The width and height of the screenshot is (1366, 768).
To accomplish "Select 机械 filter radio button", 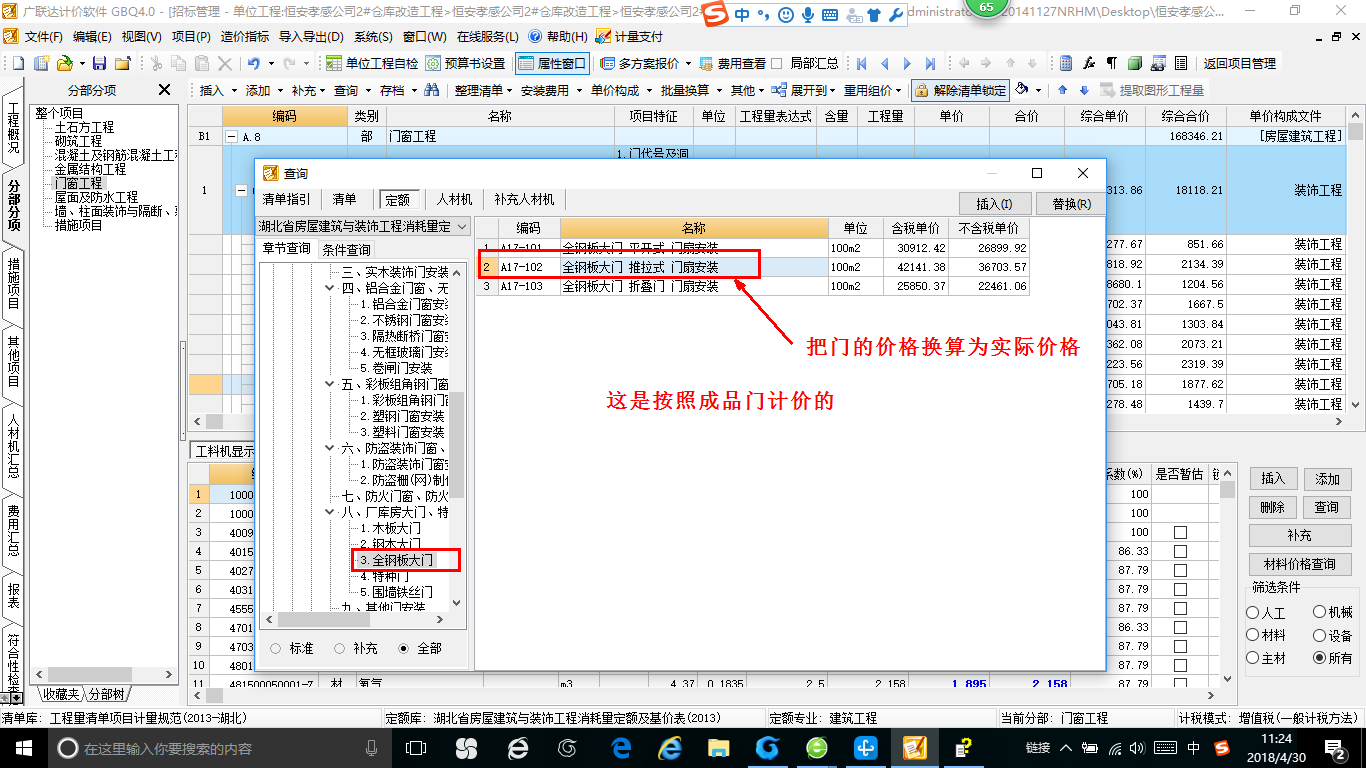I will [1320, 612].
